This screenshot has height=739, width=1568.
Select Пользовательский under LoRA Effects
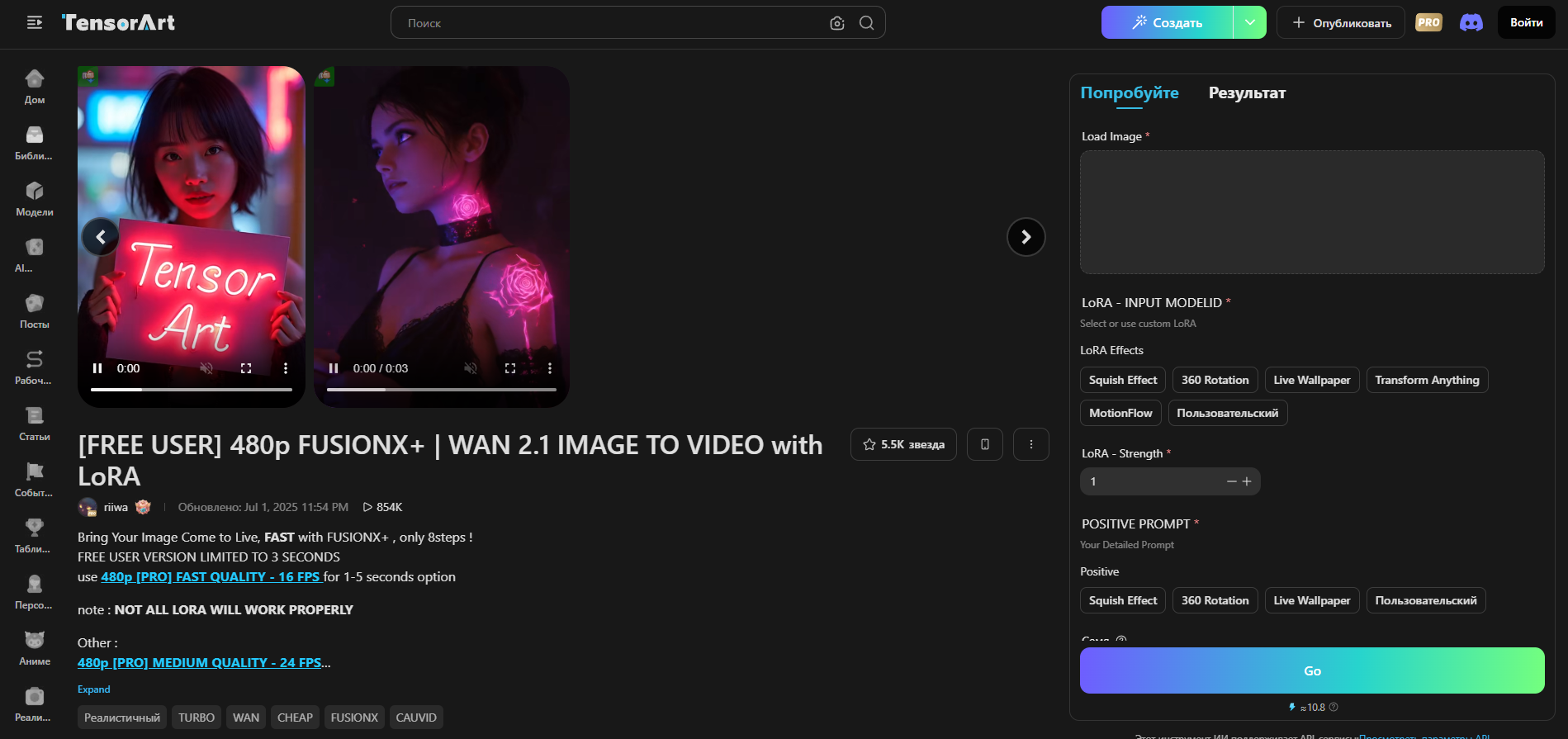coord(1228,413)
